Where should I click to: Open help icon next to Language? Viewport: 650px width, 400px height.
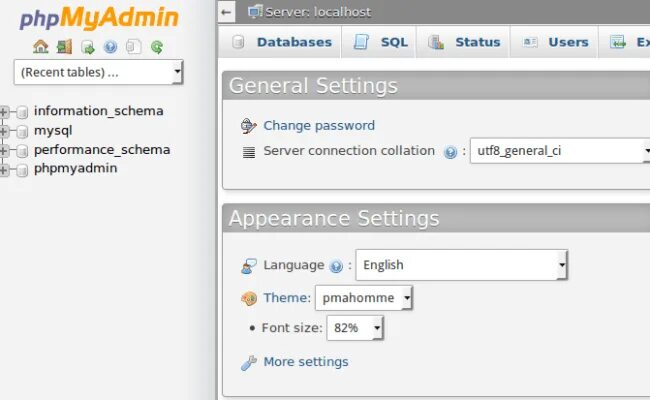click(x=336, y=266)
